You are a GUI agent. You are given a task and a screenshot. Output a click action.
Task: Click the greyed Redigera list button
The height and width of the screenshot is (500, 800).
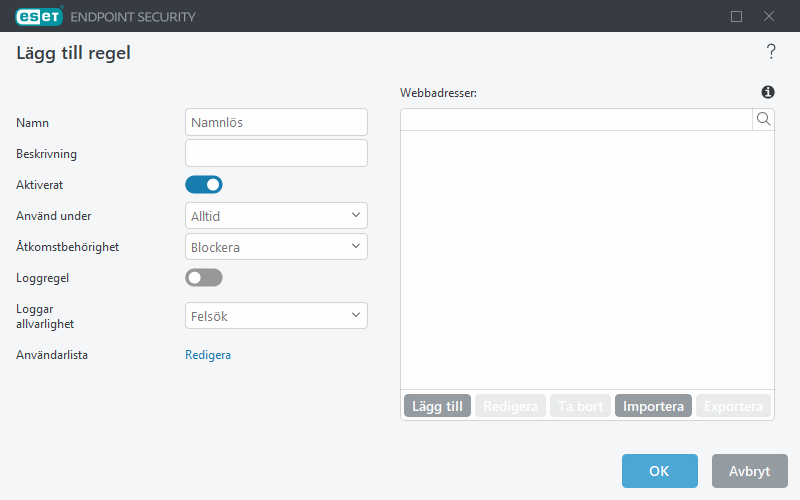click(x=510, y=406)
